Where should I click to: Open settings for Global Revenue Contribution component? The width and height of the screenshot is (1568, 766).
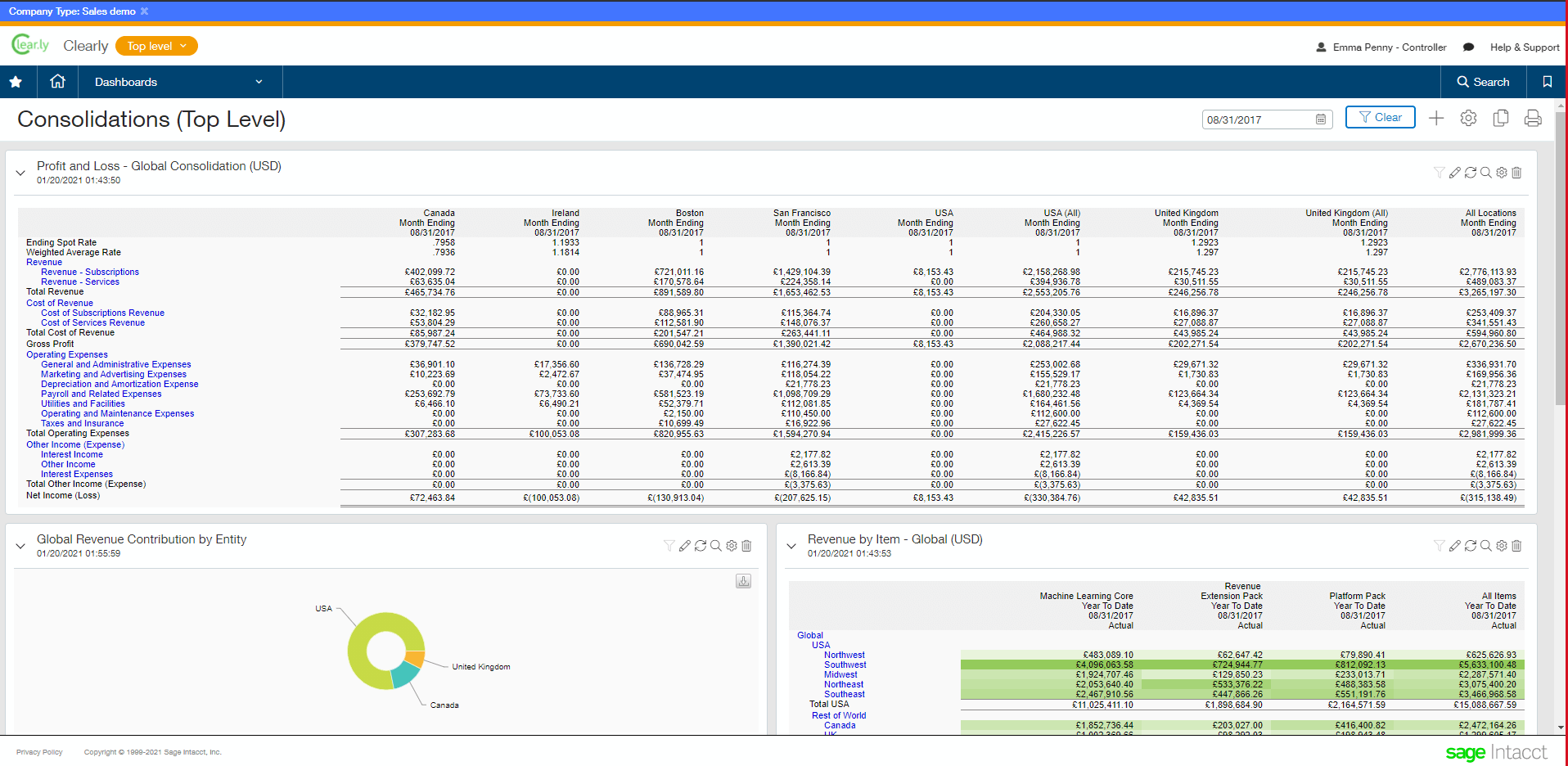732,546
